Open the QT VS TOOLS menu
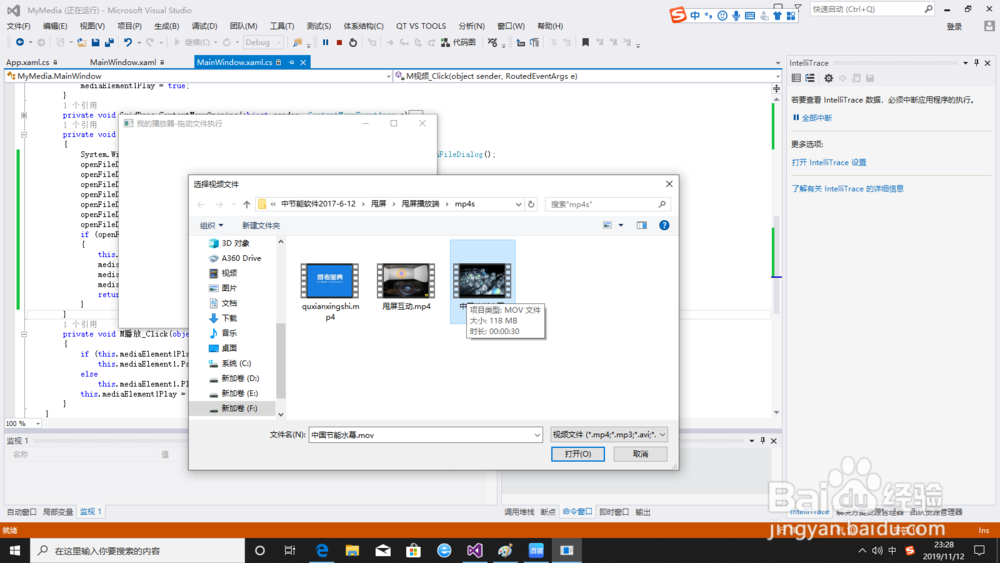Viewport: 1000px width, 563px height. pyautogui.click(x=421, y=26)
